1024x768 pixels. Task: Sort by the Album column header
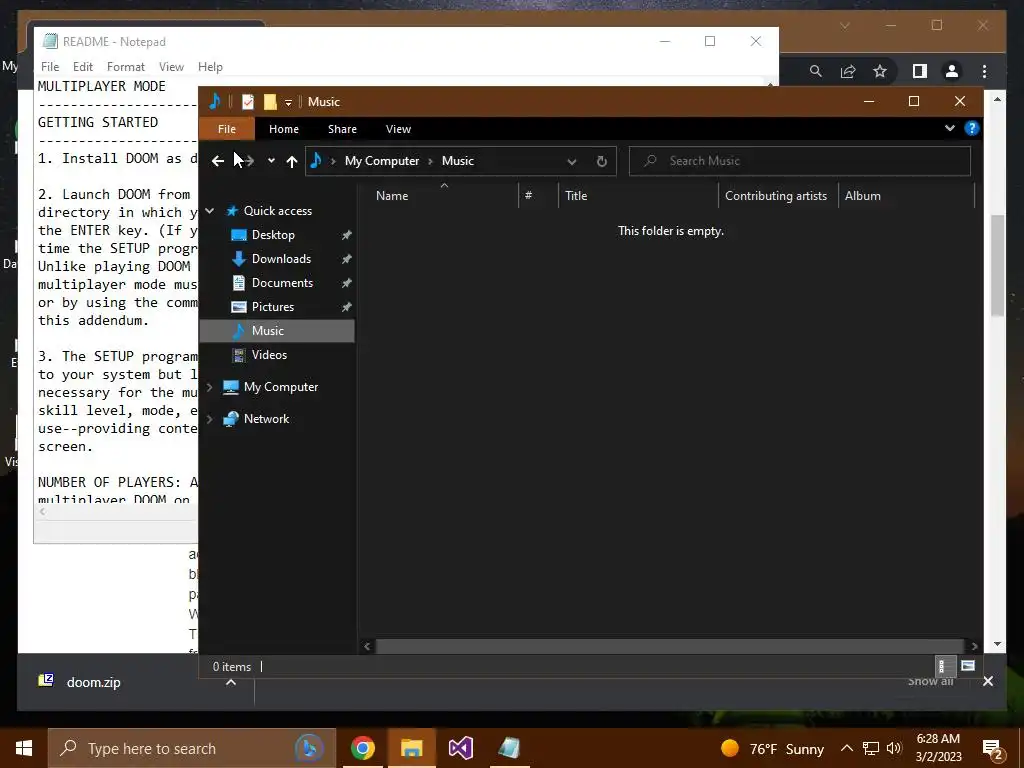(x=863, y=196)
